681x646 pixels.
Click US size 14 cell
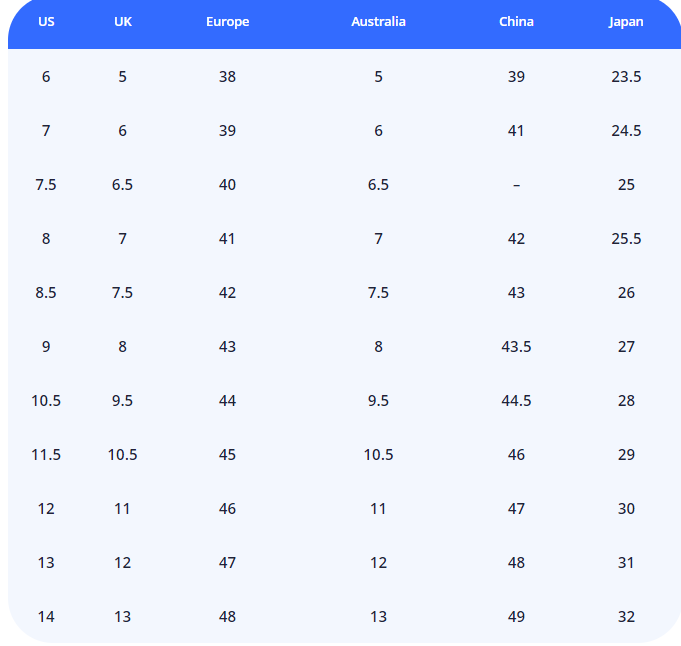(46, 617)
